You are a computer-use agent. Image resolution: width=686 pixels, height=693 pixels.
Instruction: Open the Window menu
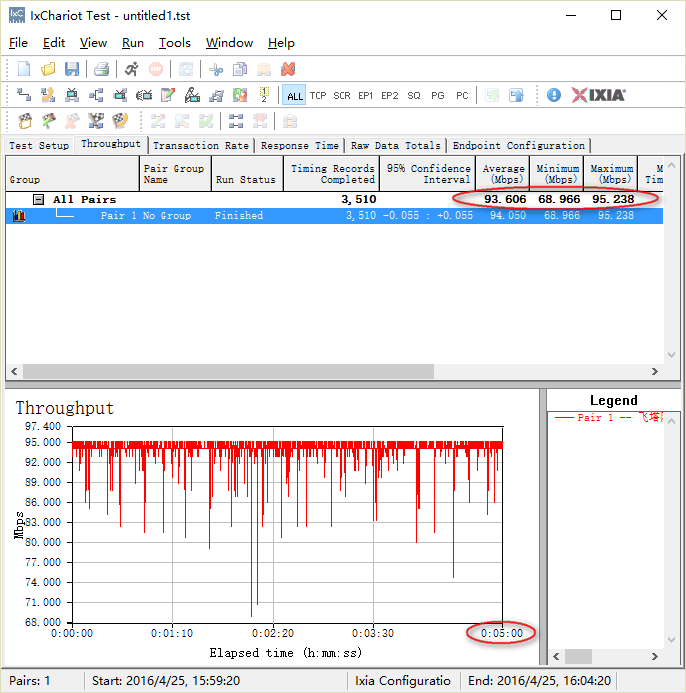tap(229, 43)
